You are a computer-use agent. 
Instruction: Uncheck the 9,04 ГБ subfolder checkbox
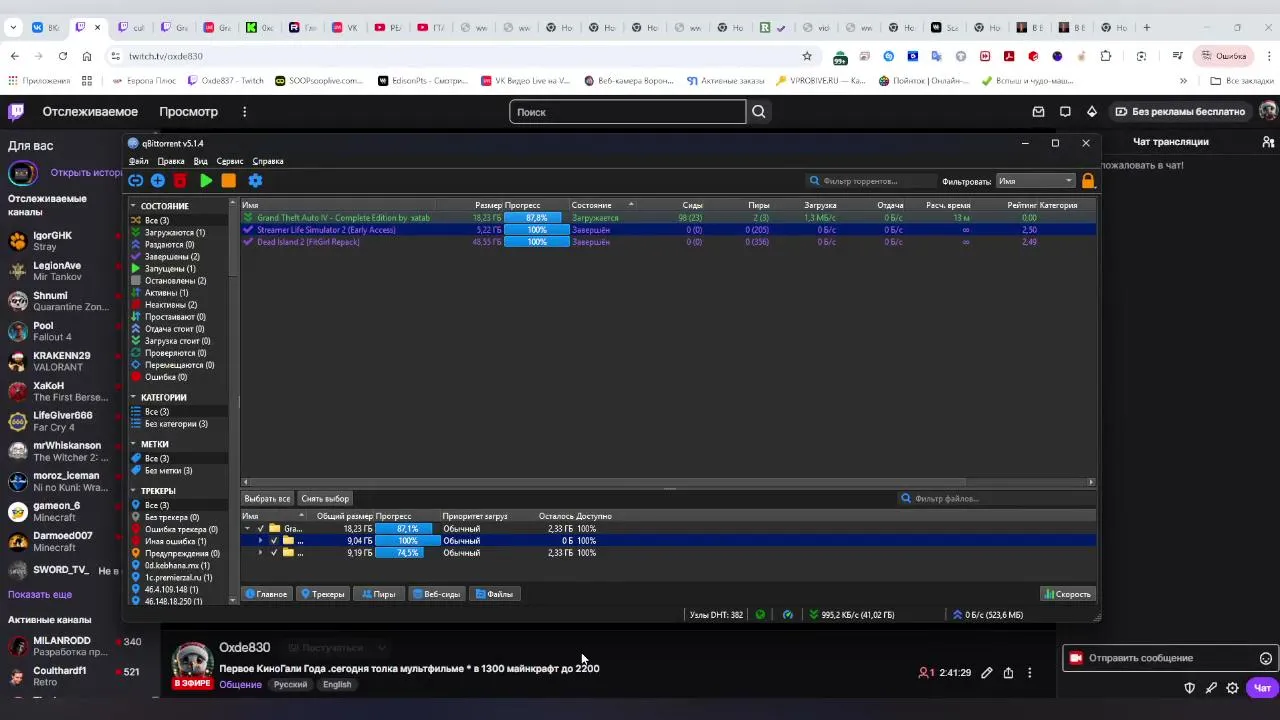pos(274,541)
